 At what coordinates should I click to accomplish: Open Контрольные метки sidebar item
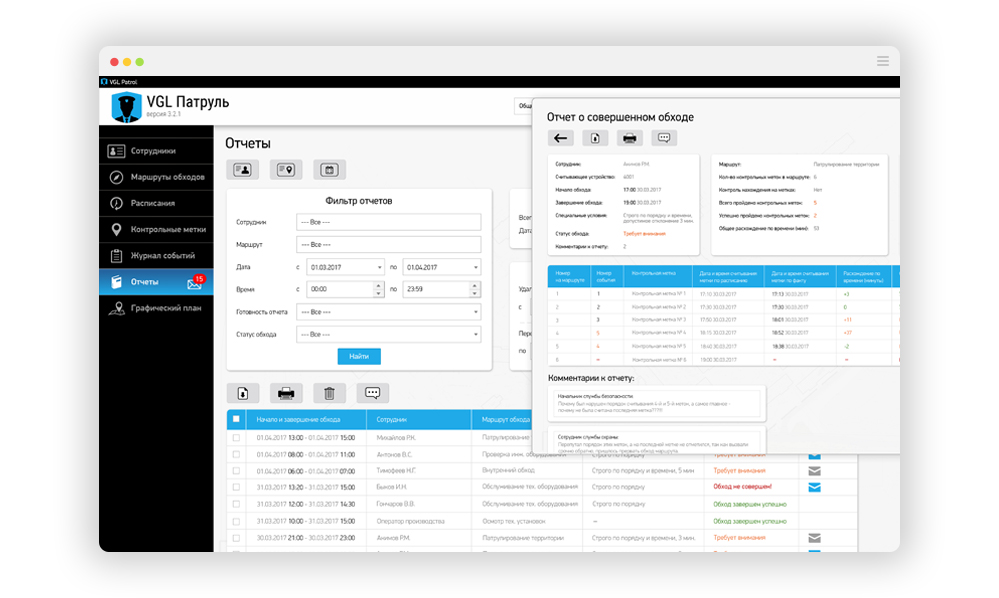tap(156, 229)
